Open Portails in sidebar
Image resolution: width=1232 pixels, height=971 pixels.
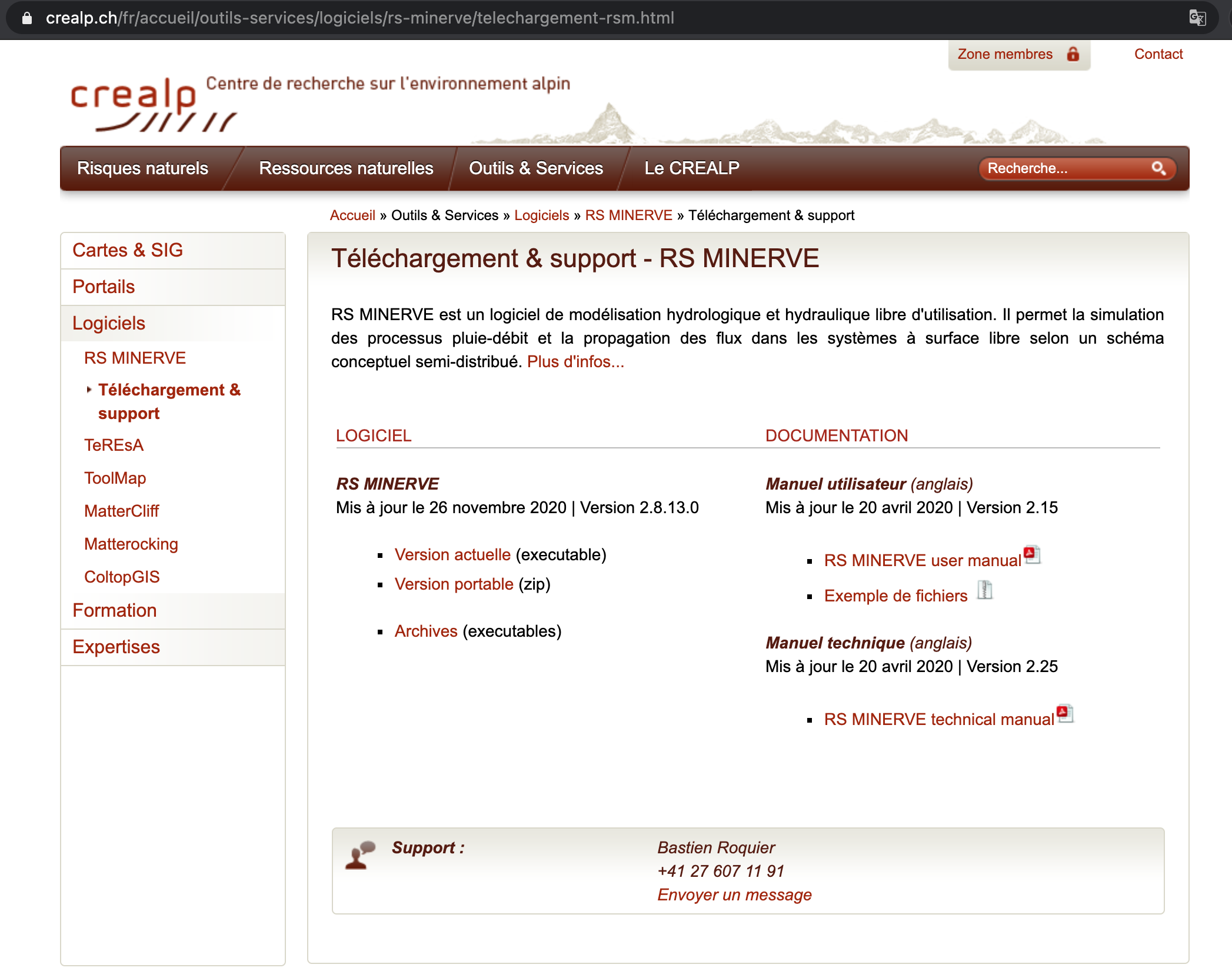tap(173, 287)
